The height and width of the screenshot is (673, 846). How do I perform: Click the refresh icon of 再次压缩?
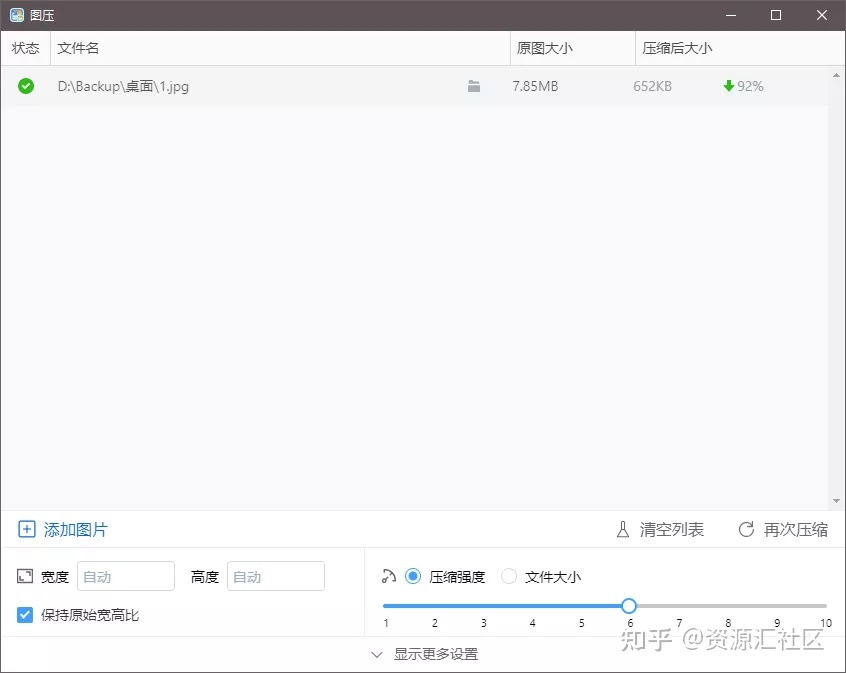pos(746,529)
